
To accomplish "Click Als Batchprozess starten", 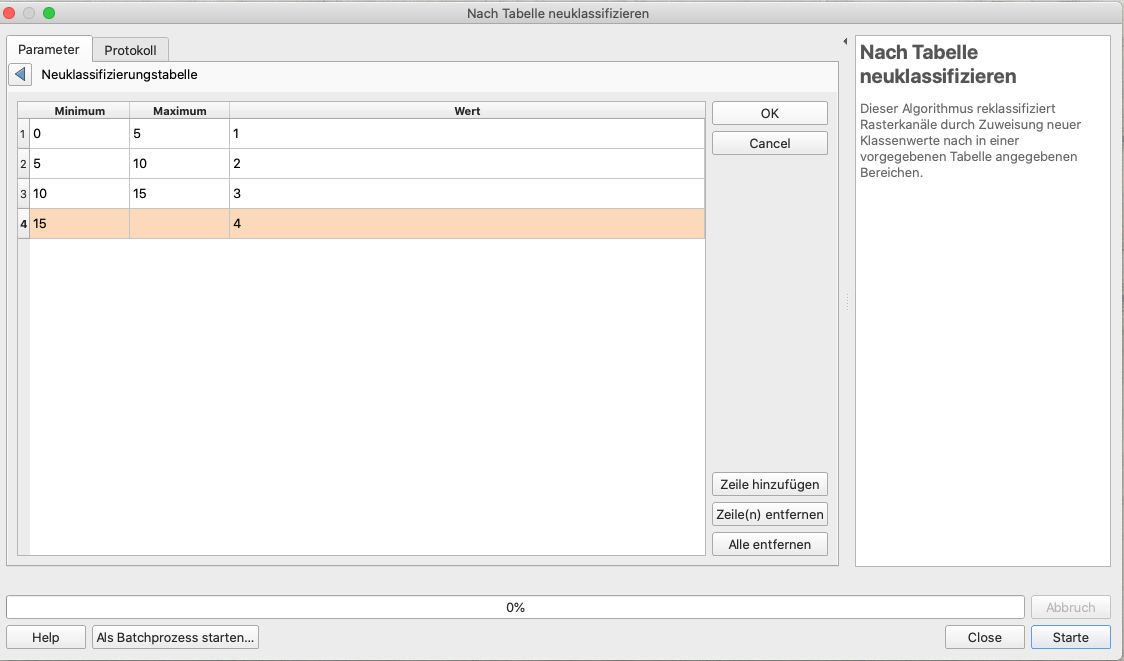I will (176, 638).
